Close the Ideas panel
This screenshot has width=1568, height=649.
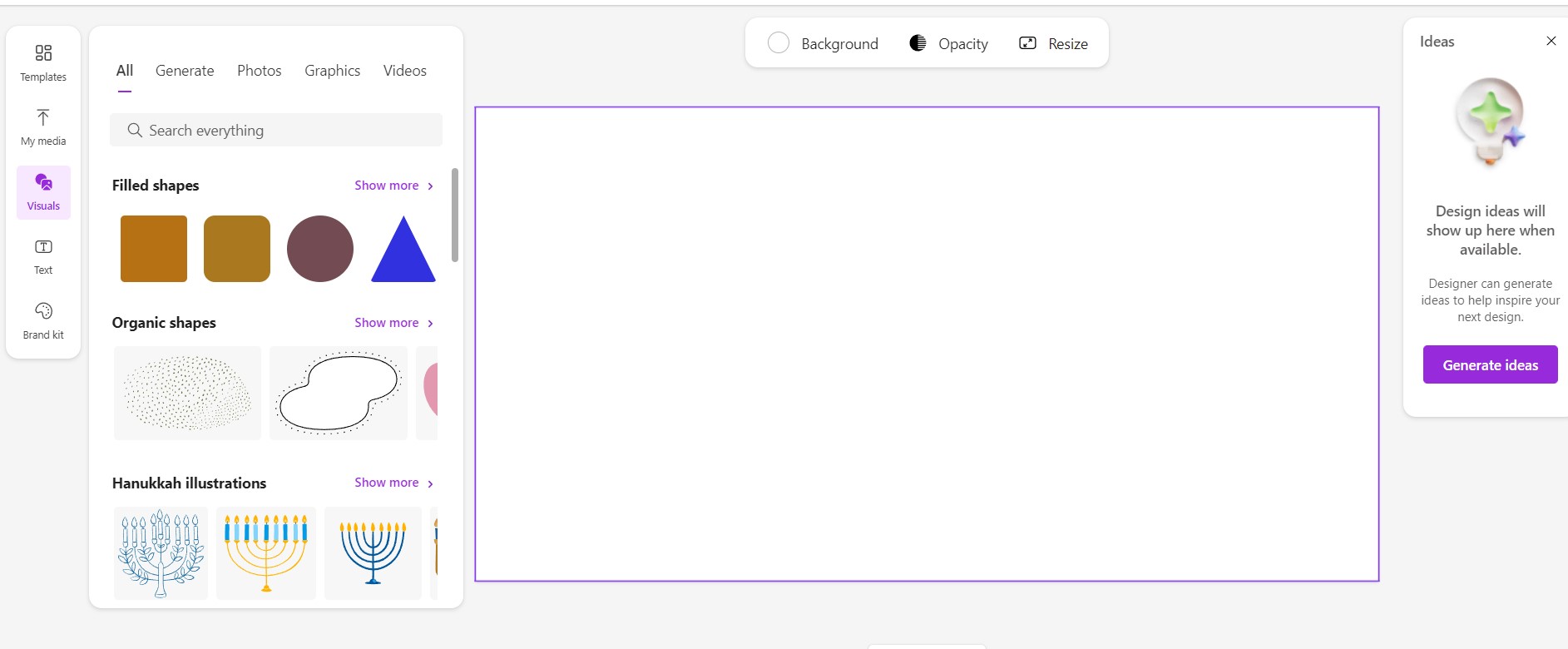pos(1551,41)
